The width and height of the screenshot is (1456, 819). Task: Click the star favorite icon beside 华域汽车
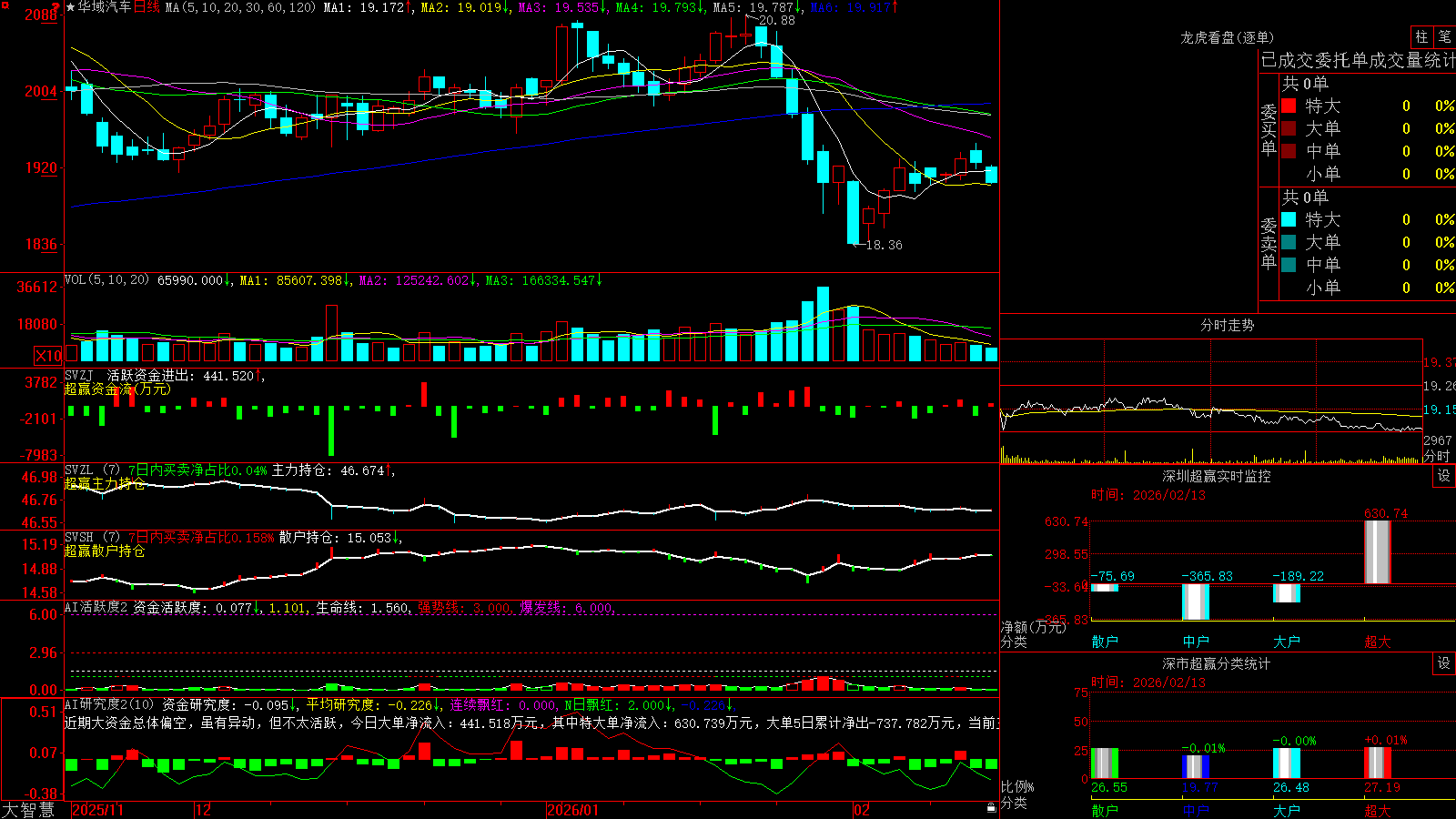tap(70, 7)
